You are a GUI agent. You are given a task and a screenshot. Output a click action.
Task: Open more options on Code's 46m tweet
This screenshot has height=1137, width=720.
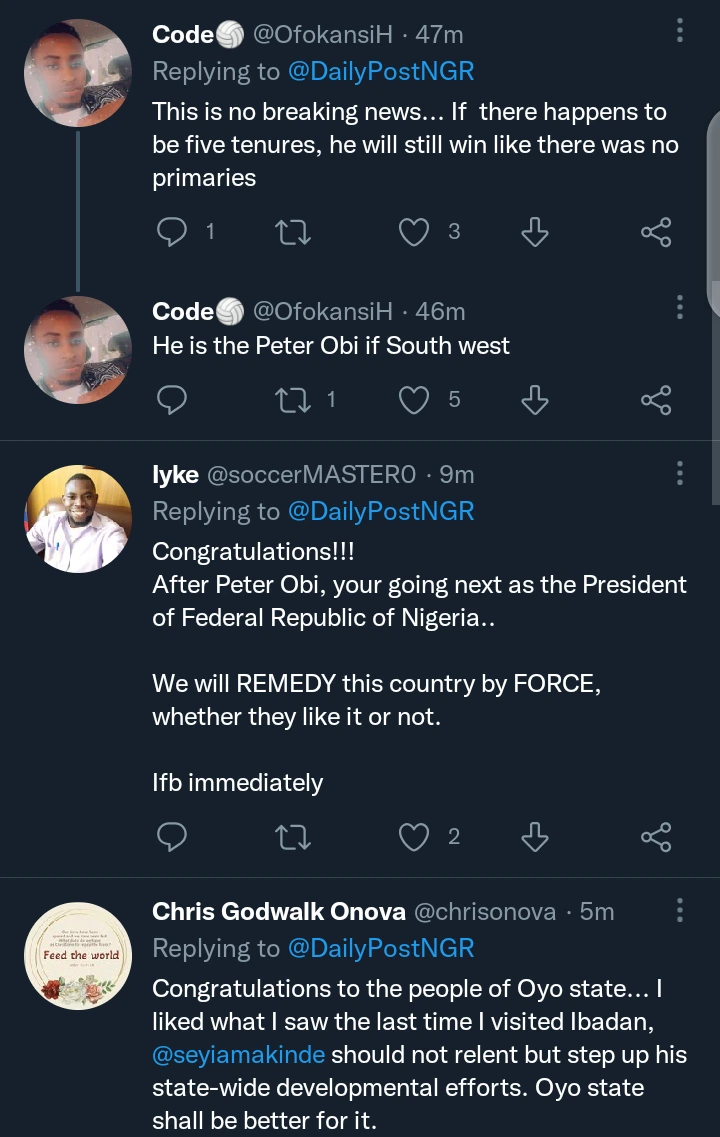pyautogui.click(x=680, y=309)
